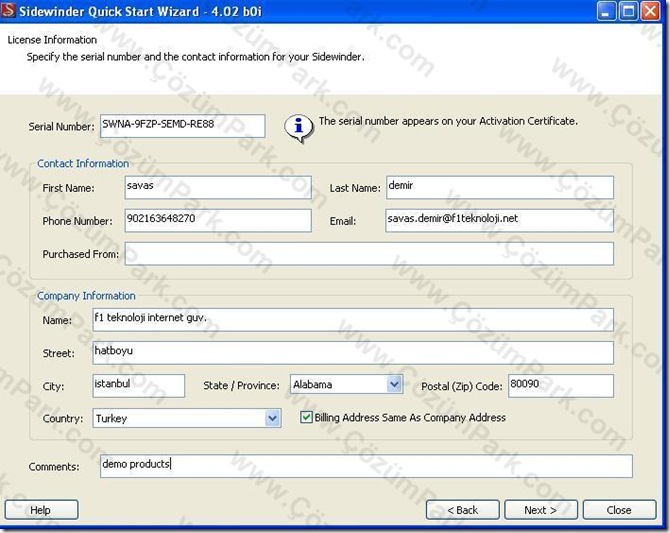Click the Help button
This screenshot has width=670, height=533.
[x=41, y=510]
